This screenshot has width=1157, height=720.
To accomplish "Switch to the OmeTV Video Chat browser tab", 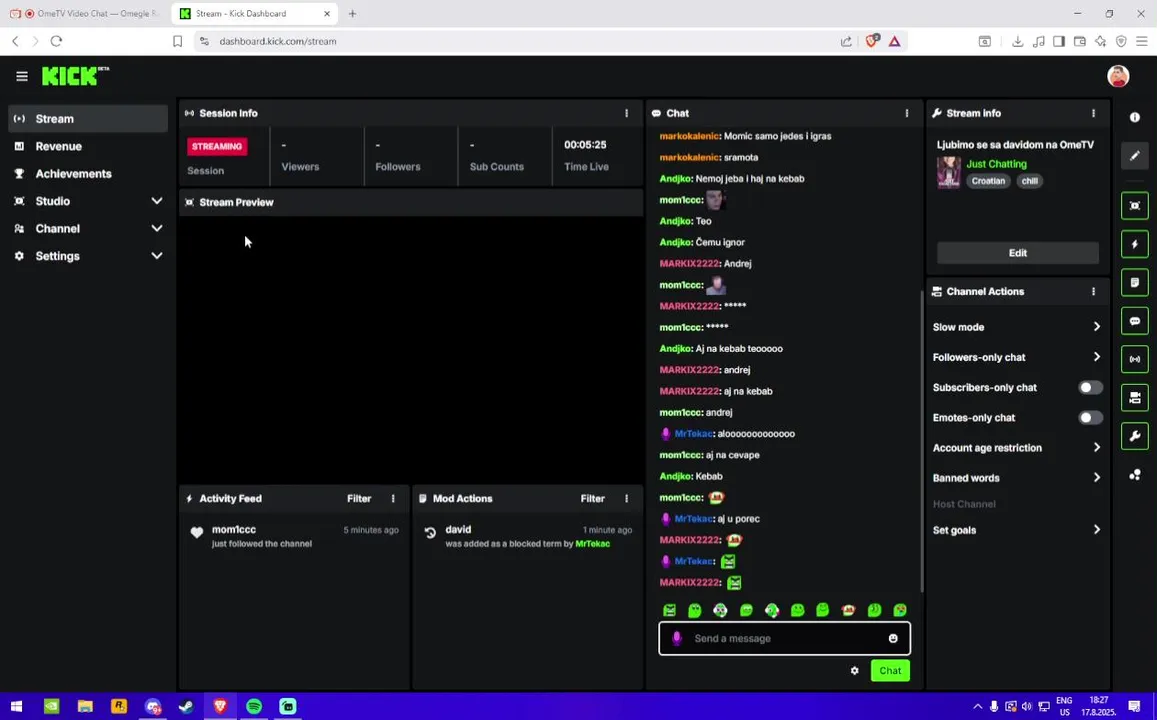I will pyautogui.click(x=84, y=14).
